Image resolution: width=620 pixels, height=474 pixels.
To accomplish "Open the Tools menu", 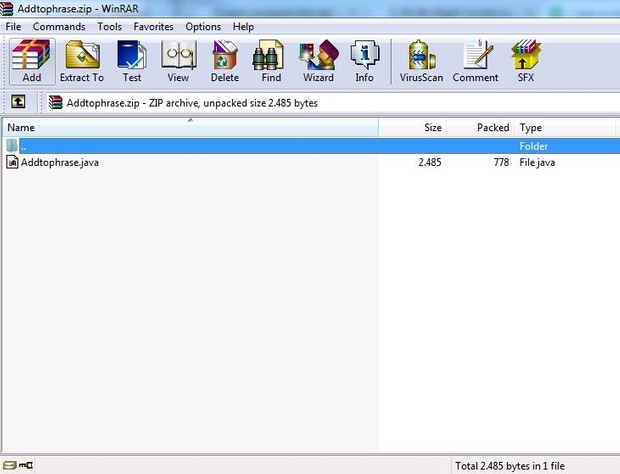I will pyautogui.click(x=110, y=26).
